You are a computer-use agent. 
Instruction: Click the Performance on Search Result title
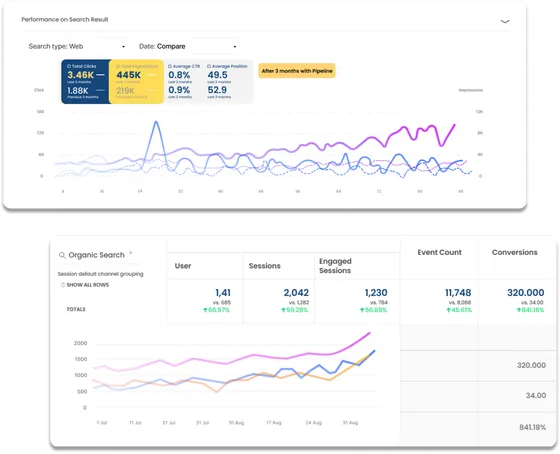(x=65, y=19)
